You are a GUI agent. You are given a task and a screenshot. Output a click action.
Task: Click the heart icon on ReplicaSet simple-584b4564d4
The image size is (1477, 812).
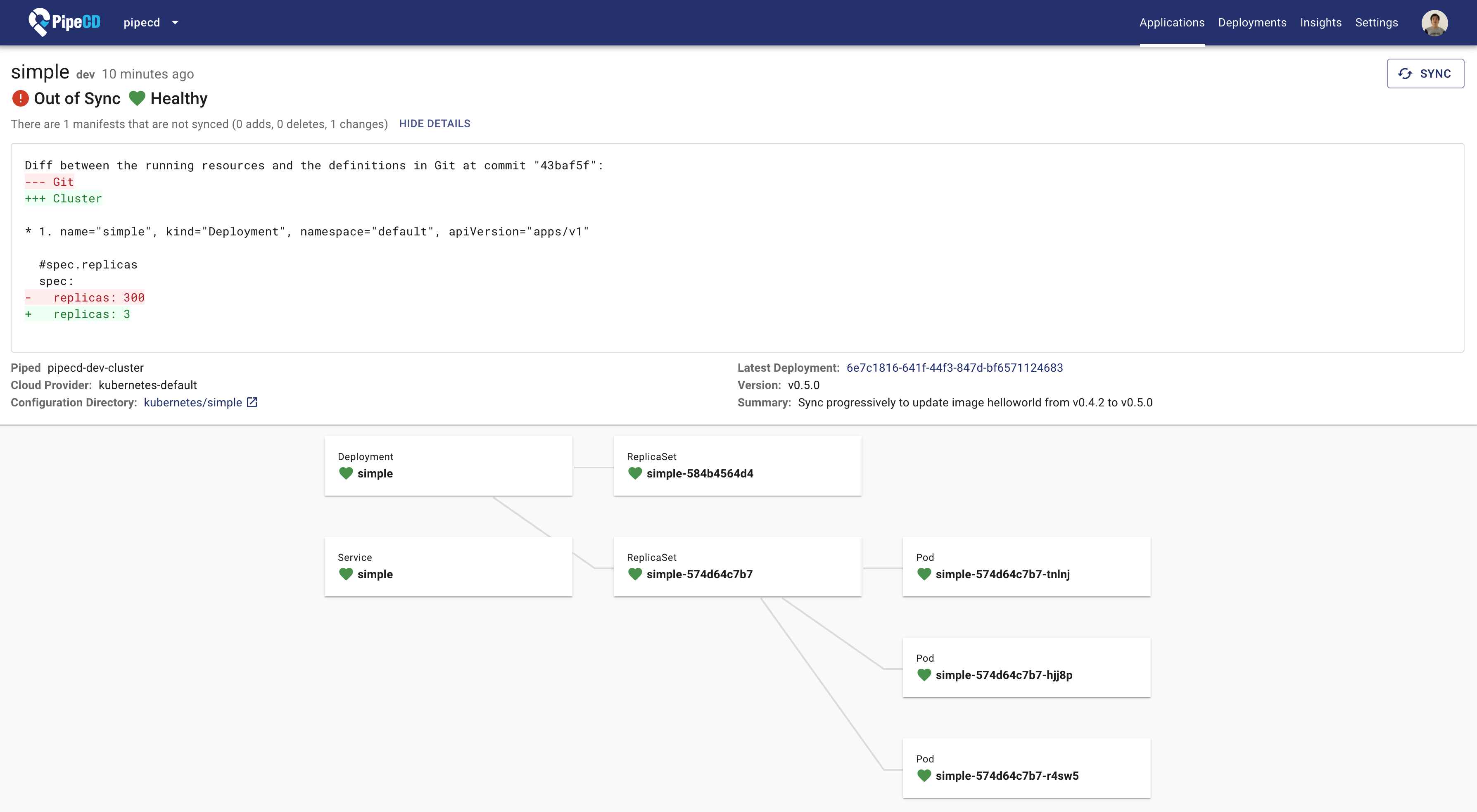click(x=635, y=474)
